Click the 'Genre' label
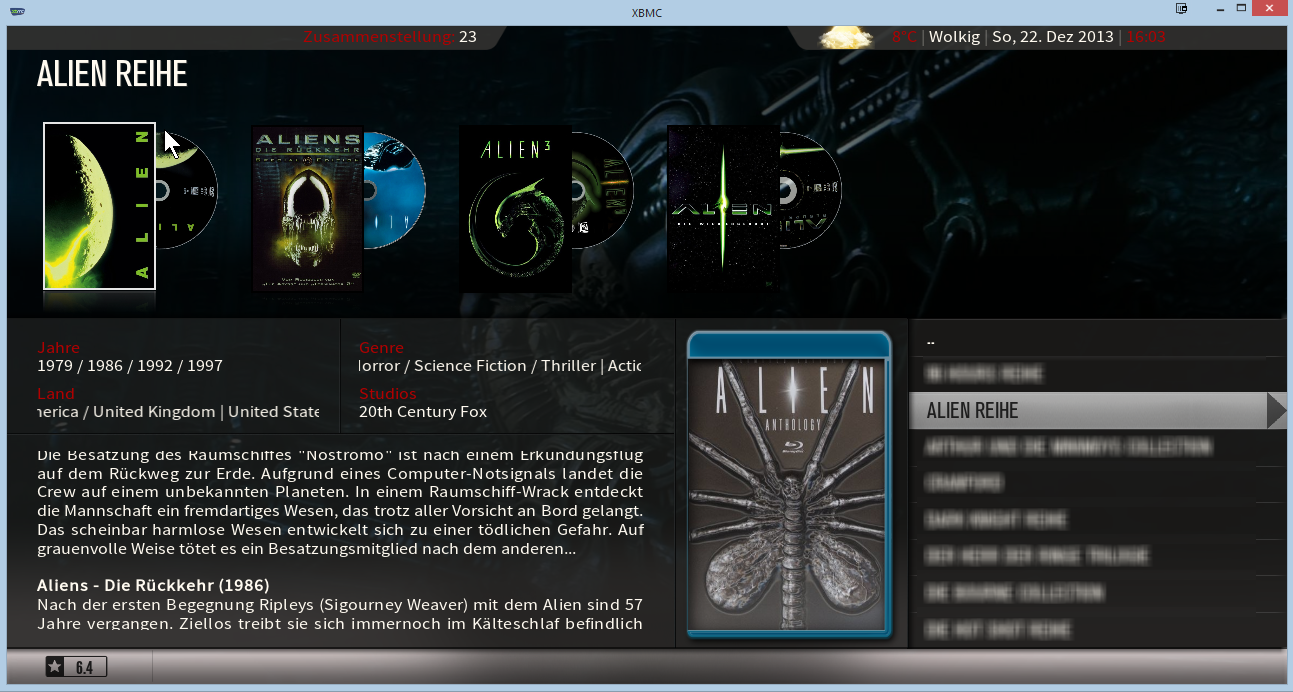Viewport: 1293px width, 692px height. (x=381, y=348)
